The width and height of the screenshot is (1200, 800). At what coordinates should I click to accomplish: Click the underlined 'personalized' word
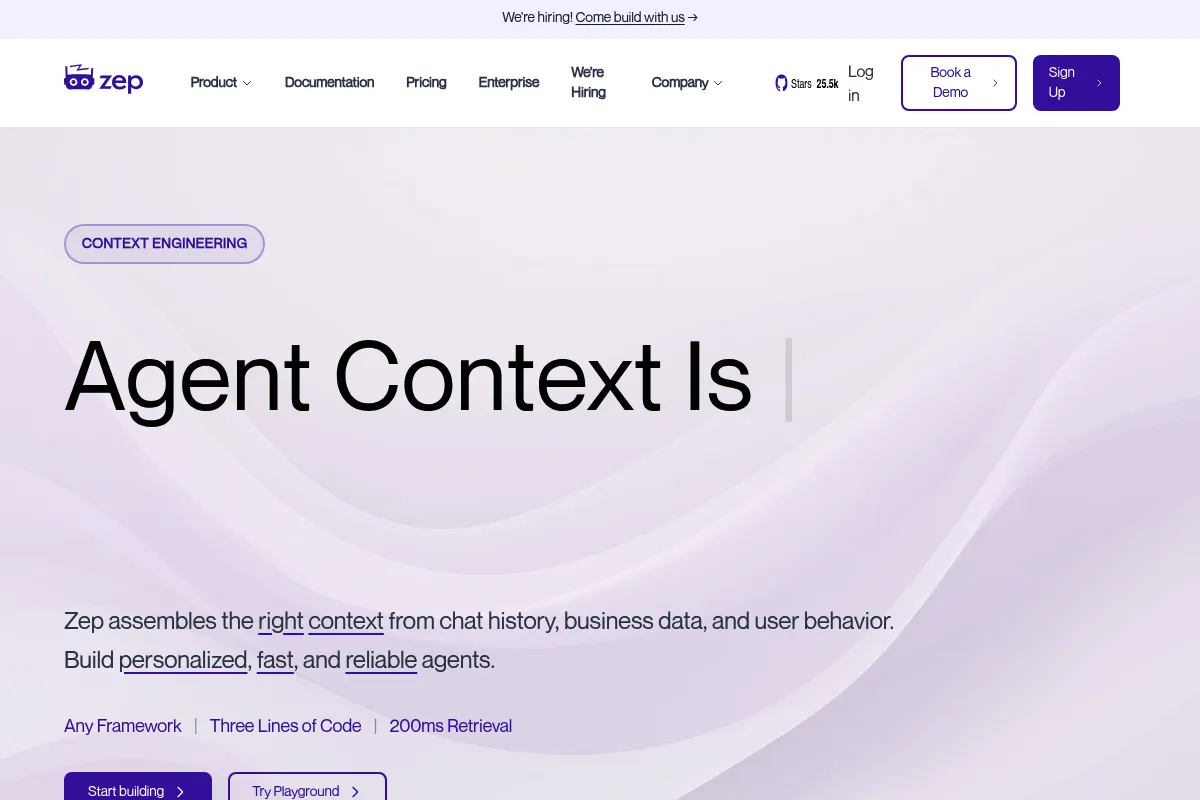coord(183,661)
